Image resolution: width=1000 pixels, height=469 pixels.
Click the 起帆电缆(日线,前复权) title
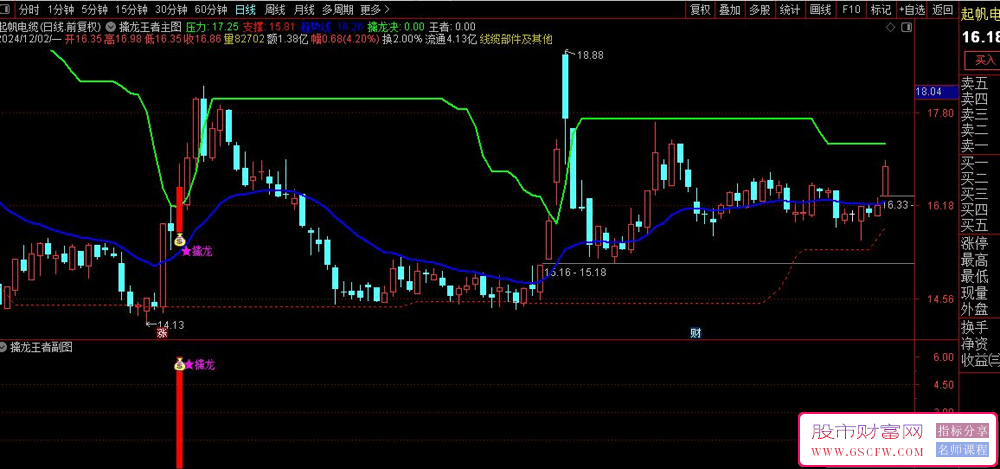coord(51,27)
